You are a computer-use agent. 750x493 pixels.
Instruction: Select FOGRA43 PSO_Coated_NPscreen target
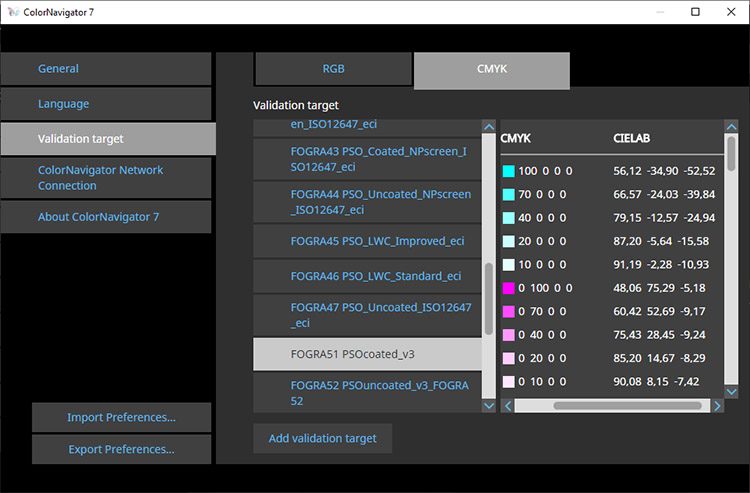click(367, 159)
